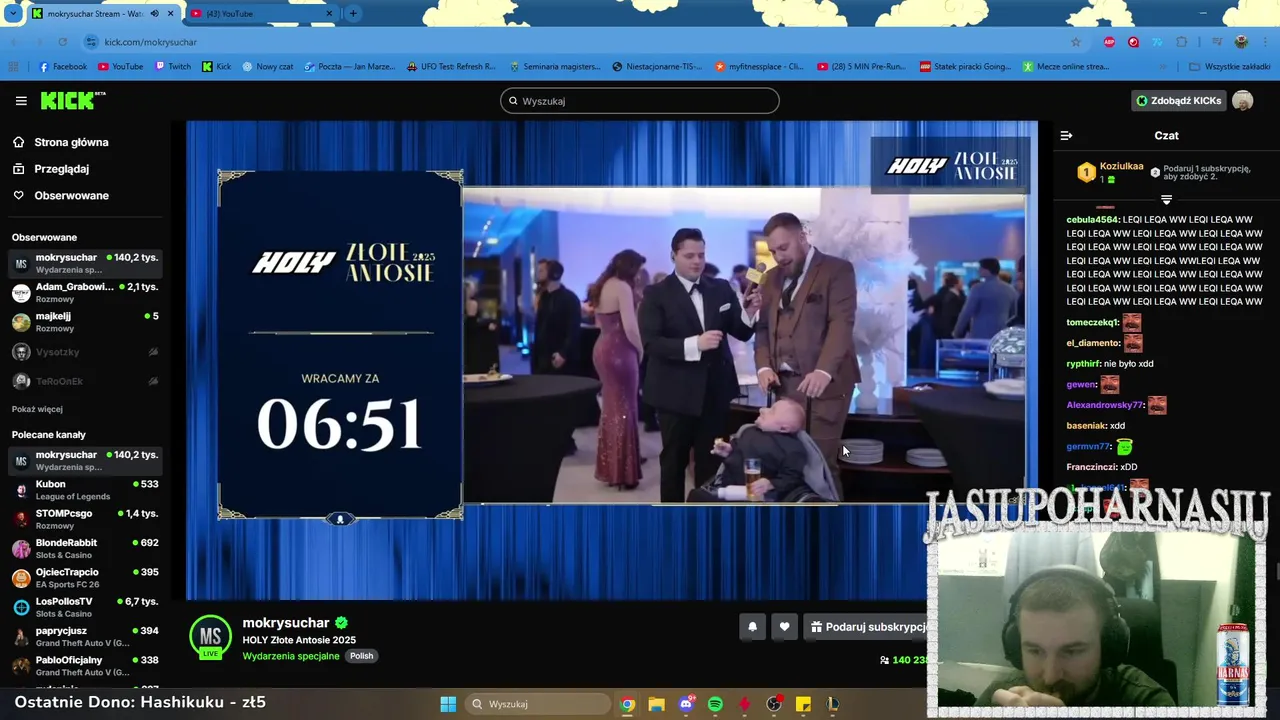The image size is (1280, 720).
Task: Open the user profile avatar menu
Action: coord(1242,101)
